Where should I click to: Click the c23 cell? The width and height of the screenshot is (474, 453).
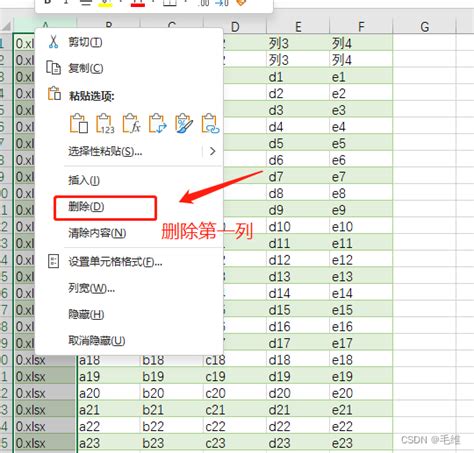tap(235, 443)
